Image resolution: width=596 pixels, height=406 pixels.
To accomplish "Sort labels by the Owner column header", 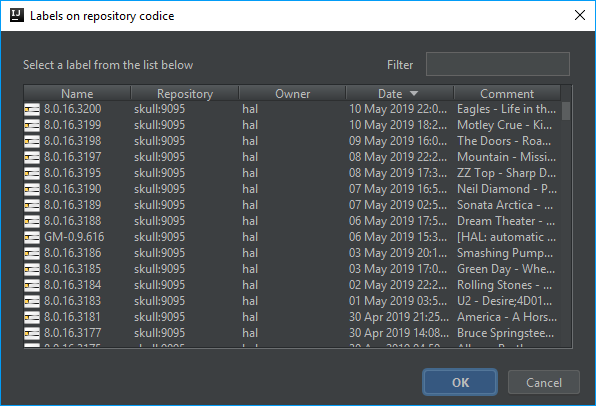I will [x=292, y=94].
